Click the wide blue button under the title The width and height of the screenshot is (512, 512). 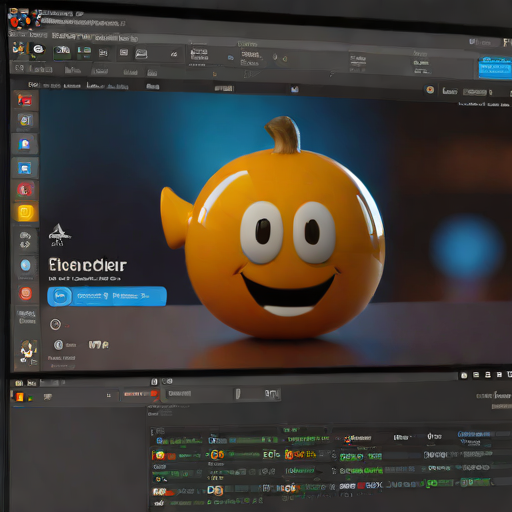click(x=107, y=296)
